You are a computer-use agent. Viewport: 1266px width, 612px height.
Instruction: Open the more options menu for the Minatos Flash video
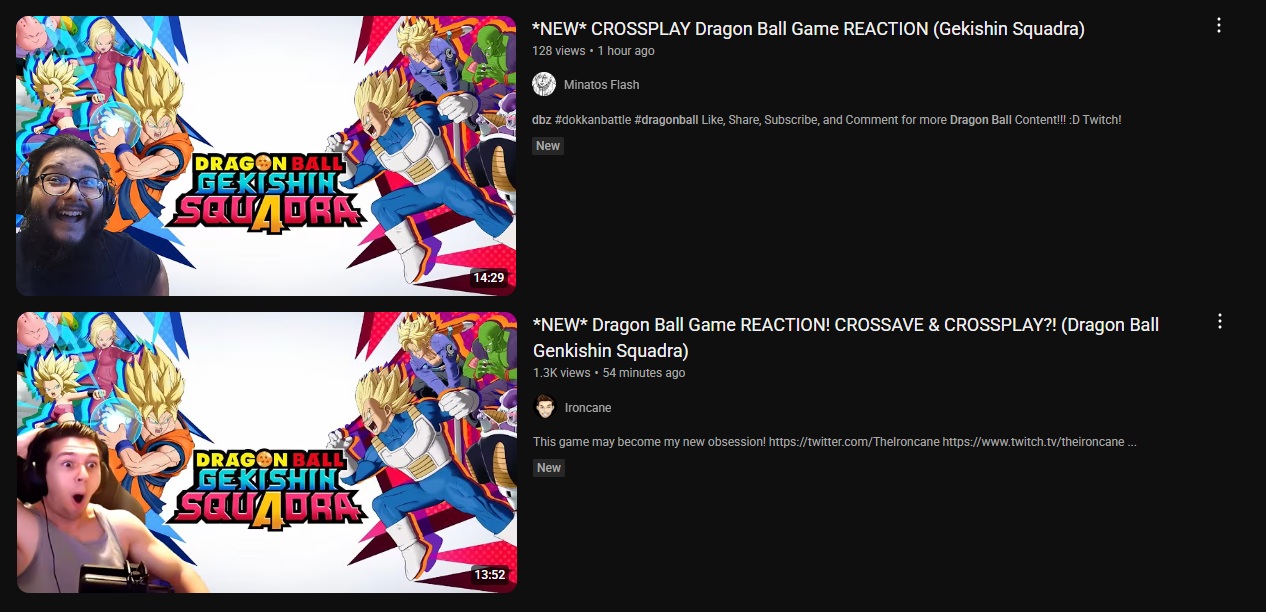click(1218, 26)
